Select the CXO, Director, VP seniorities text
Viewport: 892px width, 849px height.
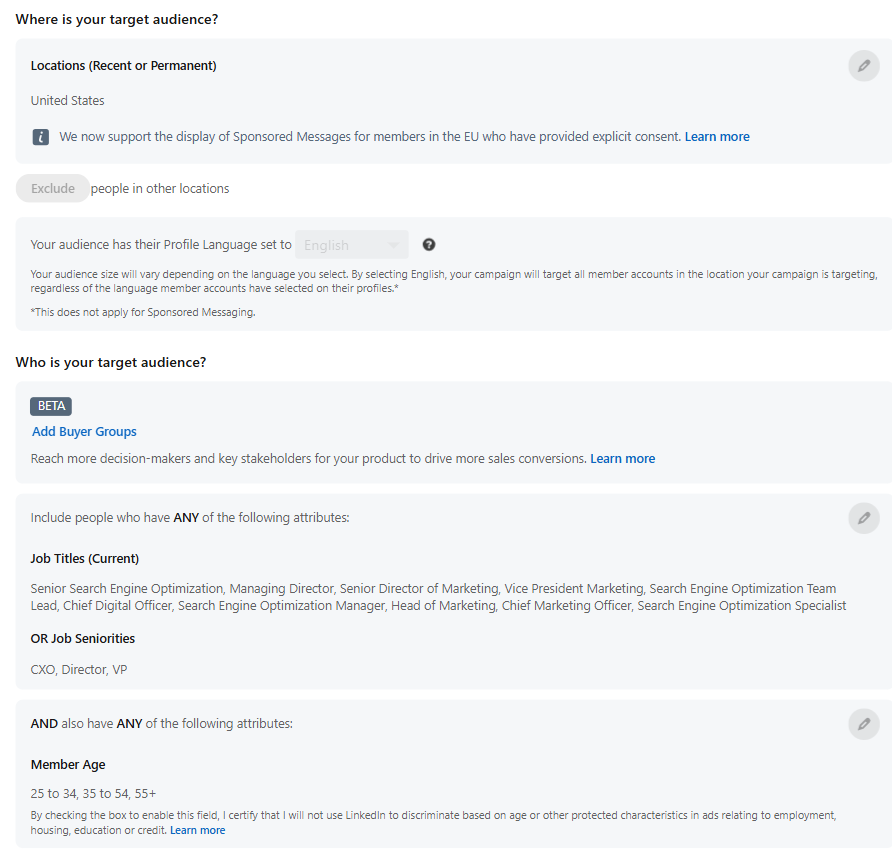[79, 670]
